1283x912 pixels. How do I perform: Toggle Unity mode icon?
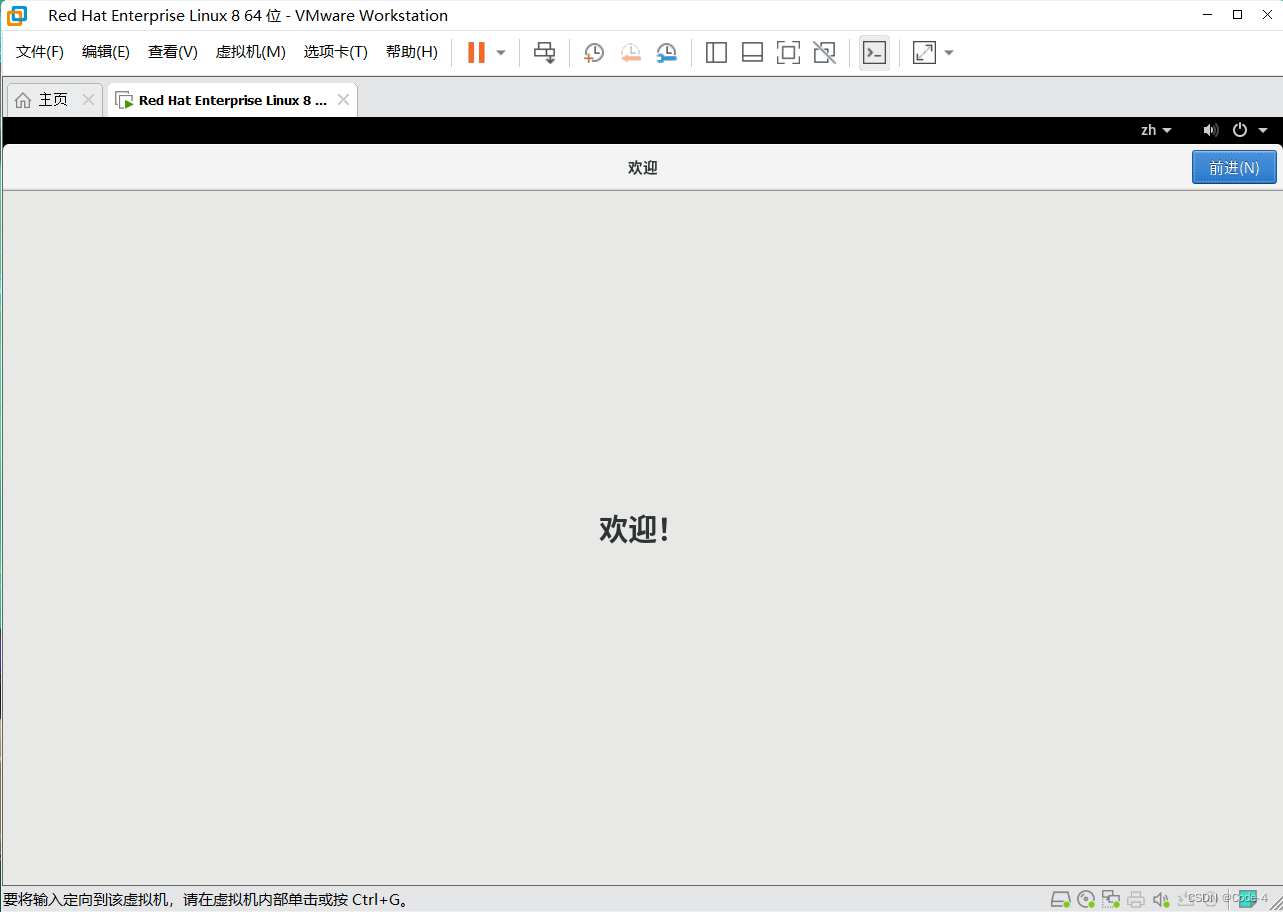(824, 52)
